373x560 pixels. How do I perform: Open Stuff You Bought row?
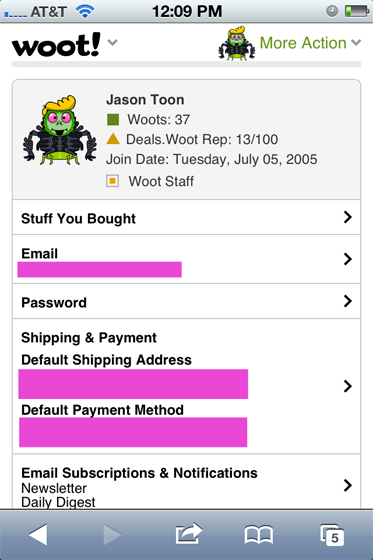pyautogui.click(x=186, y=217)
